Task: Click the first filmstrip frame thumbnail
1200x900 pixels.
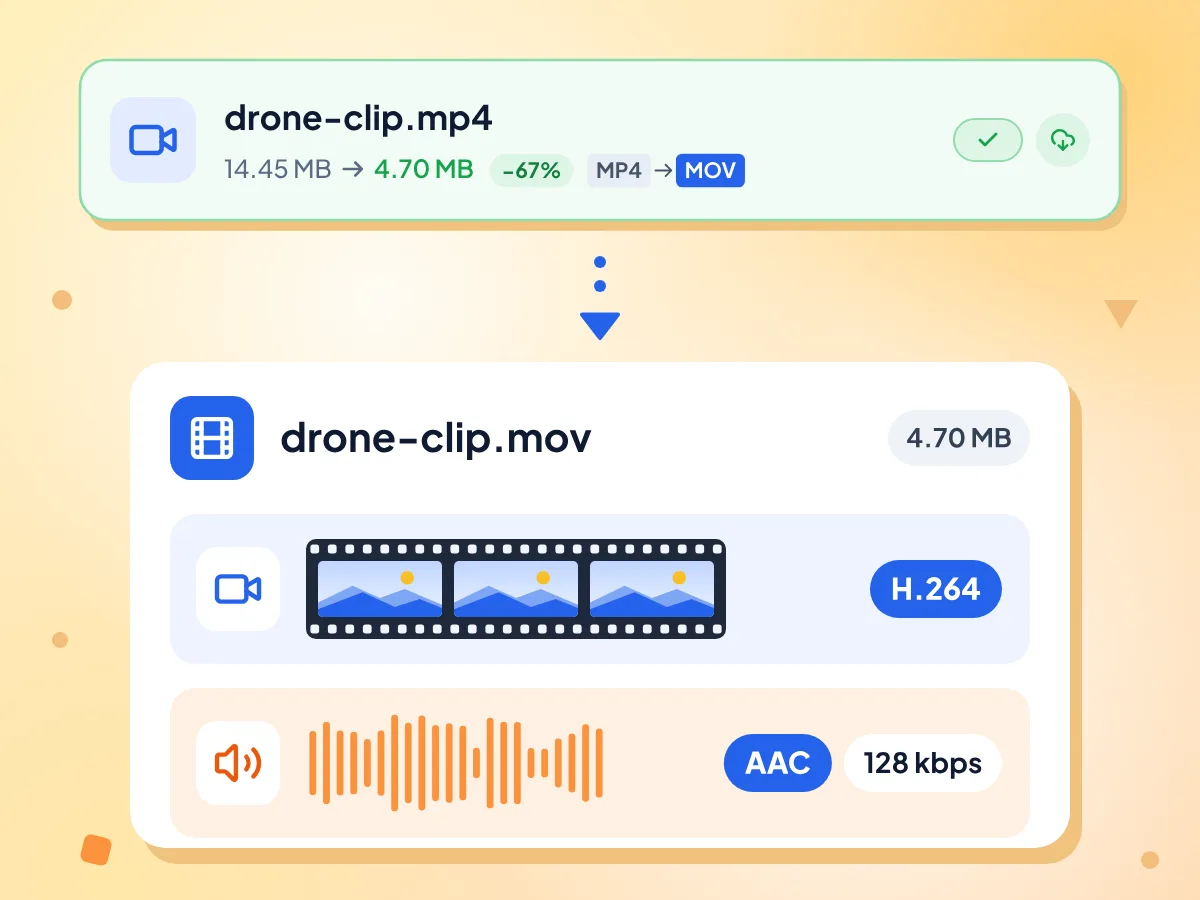Action: tap(380, 589)
